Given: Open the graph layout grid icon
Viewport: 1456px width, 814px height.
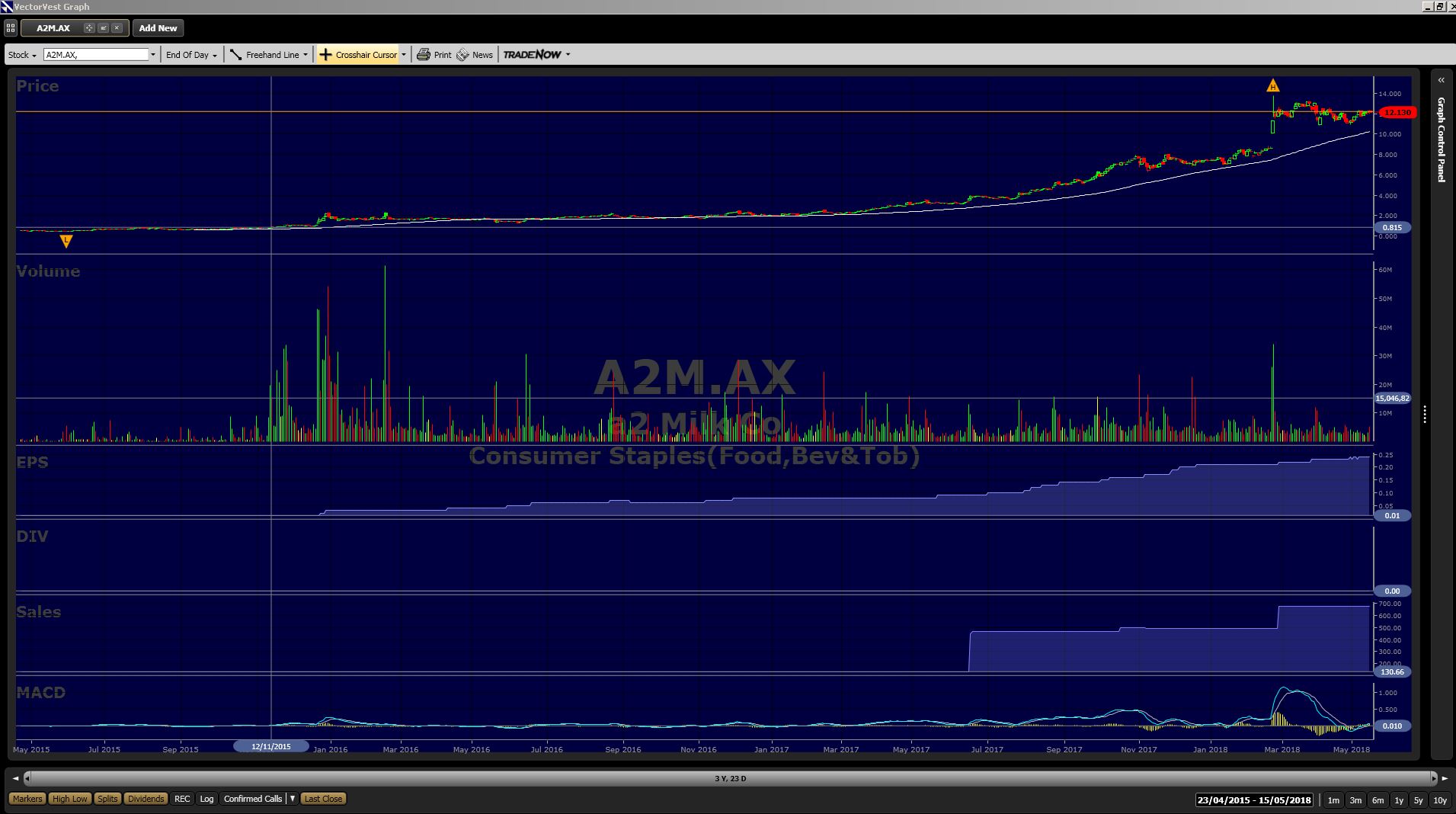Looking at the screenshot, I should tap(11, 28).
